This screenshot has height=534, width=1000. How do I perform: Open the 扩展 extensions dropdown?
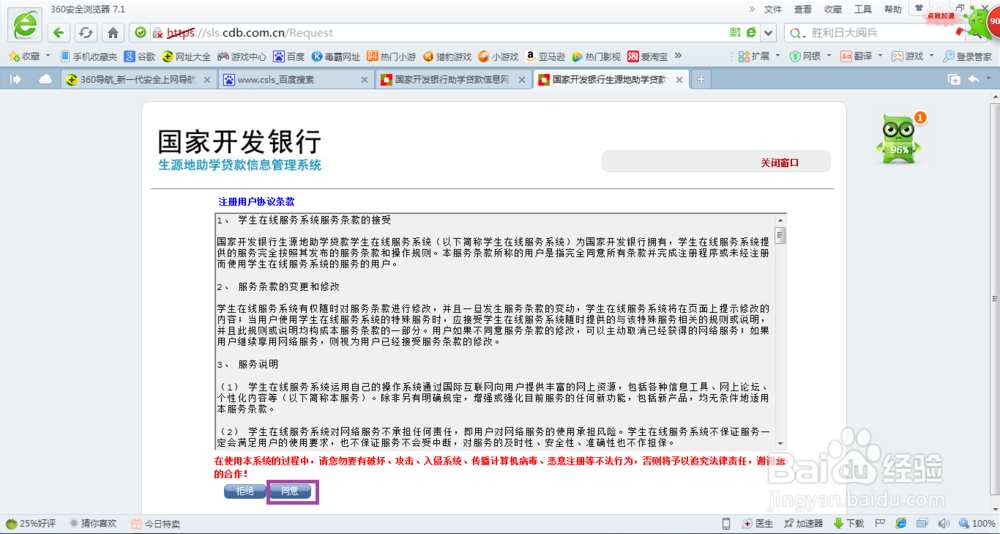(x=758, y=56)
